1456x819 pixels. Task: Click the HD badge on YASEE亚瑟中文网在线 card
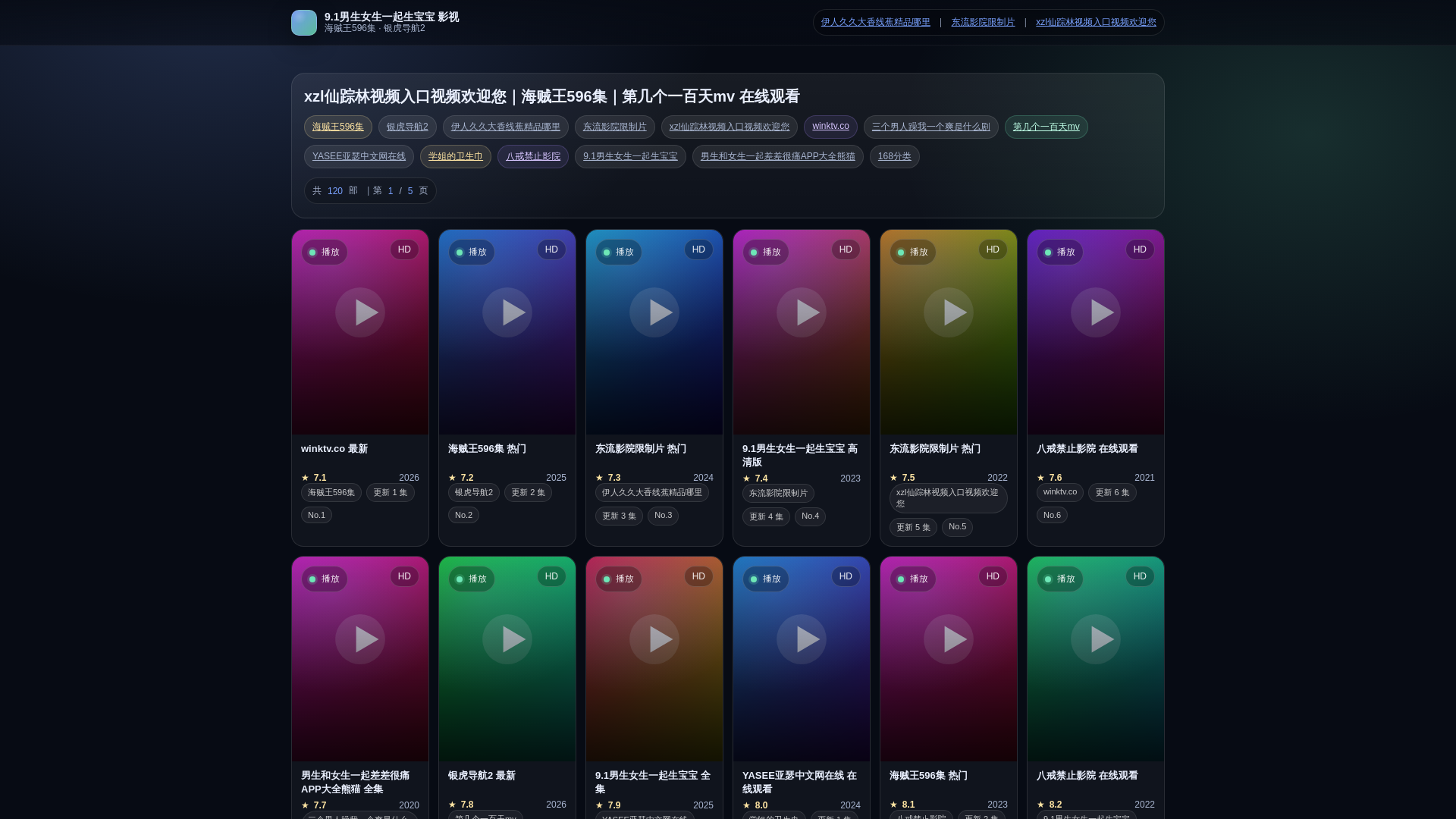pyautogui.click(x=846, y=576)
